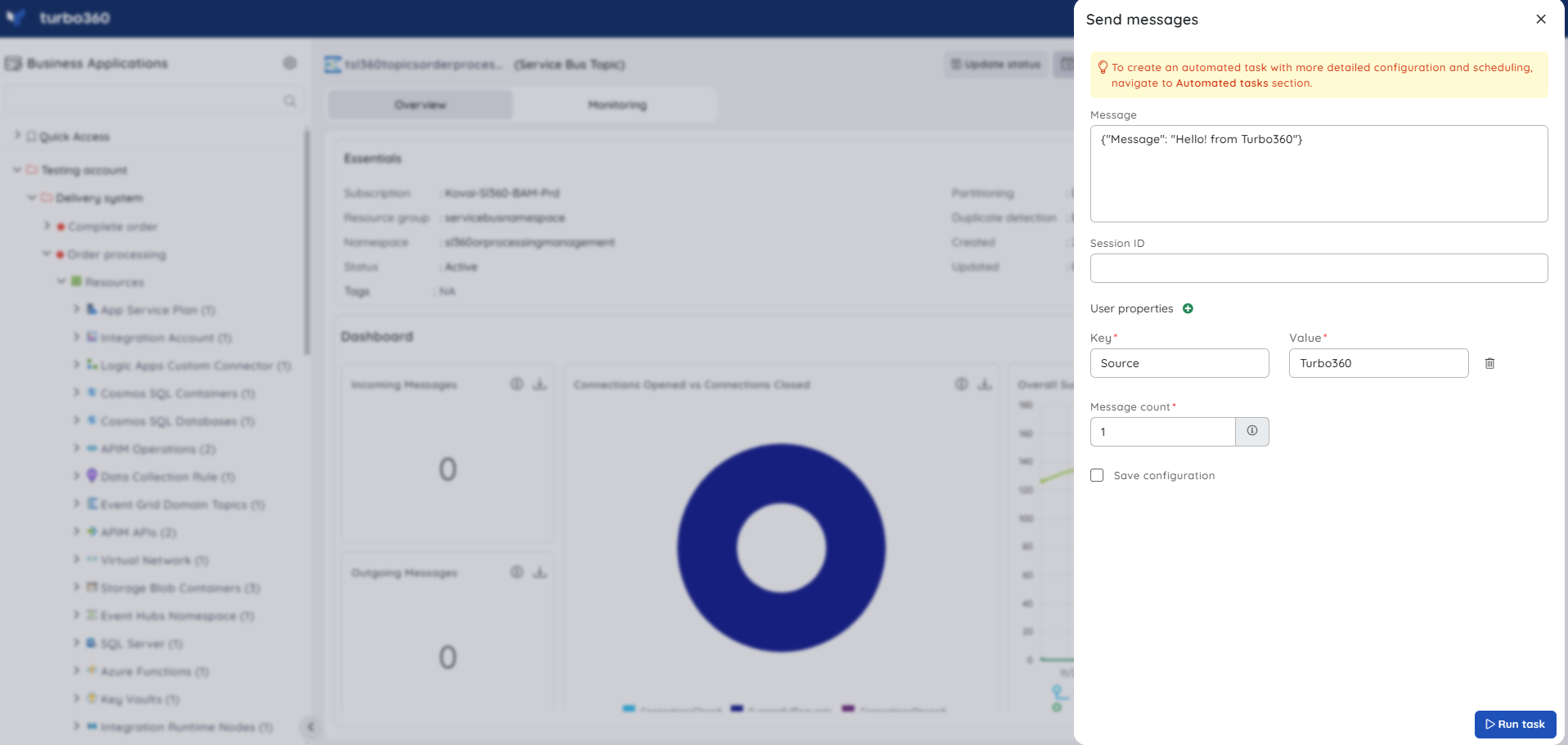Enable Save configuration checkbox

click(x=1097, y=475)
